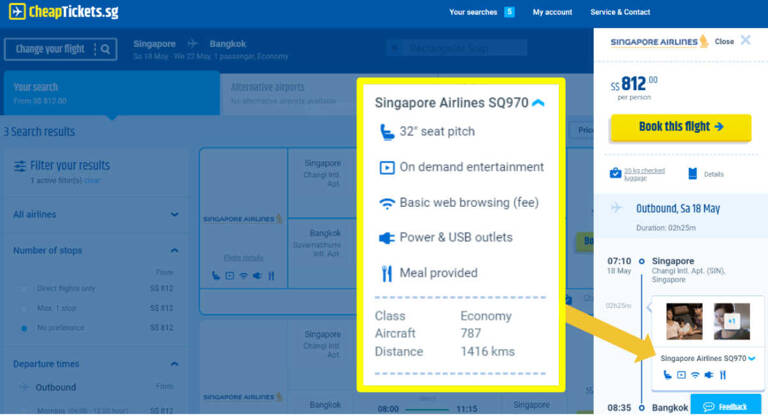Click the CheapTickets.sg logo
This screenshot has height=418, width=768.
pos(64,11)
